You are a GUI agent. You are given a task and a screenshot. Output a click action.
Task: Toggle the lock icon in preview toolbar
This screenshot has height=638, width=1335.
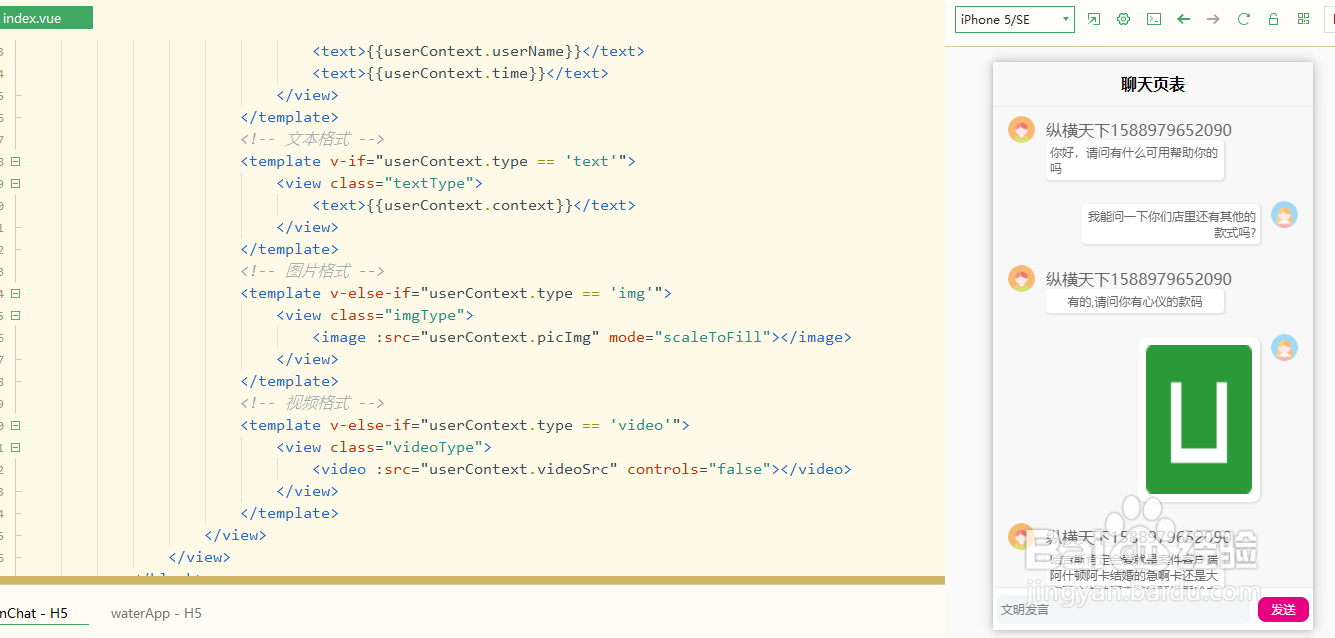pos(1273,19)
